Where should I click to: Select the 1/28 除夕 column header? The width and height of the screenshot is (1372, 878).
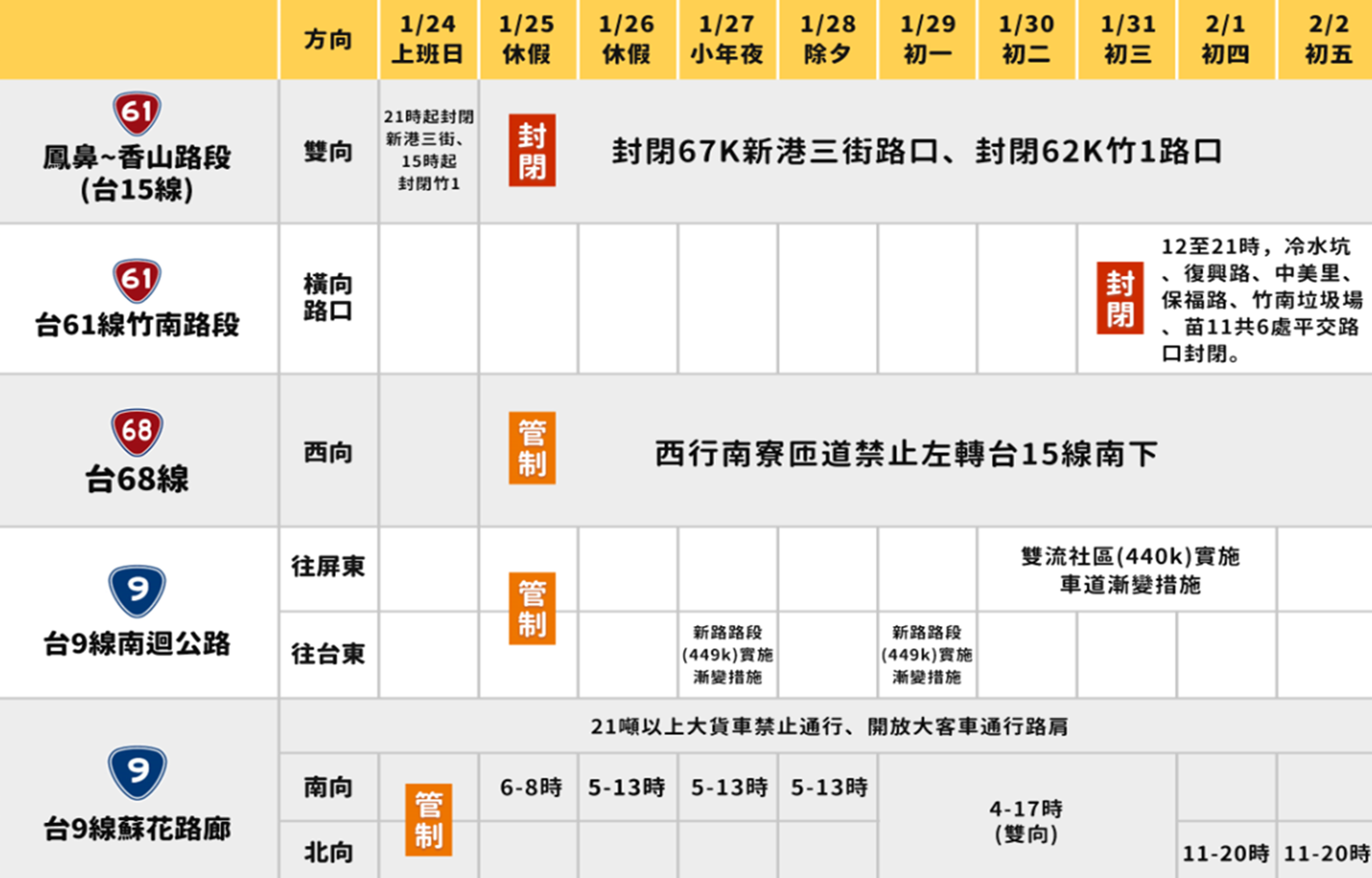coord(828,40)
